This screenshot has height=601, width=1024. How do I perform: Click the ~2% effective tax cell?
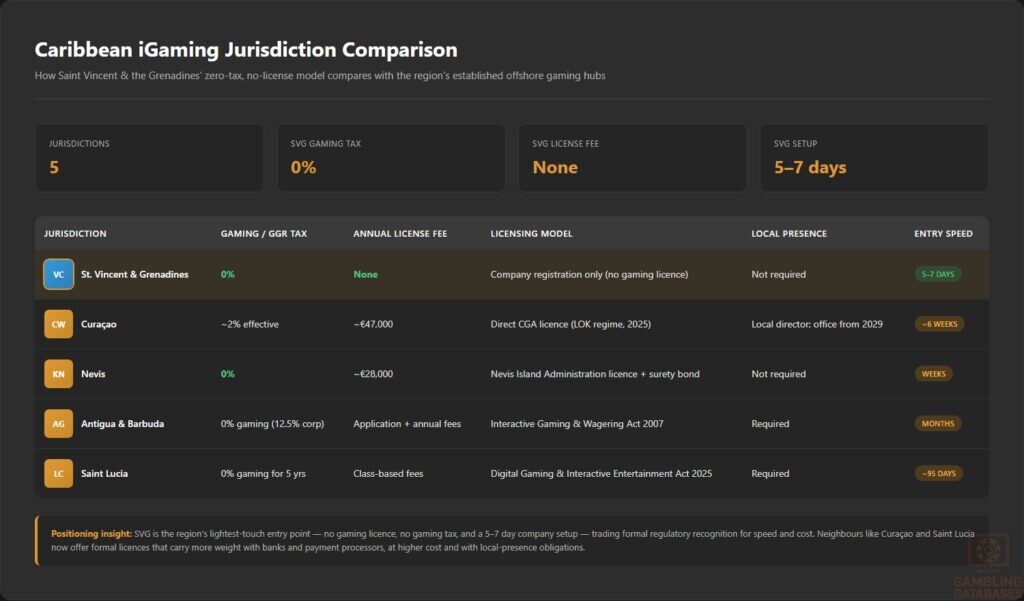click(x=249, y=324)
